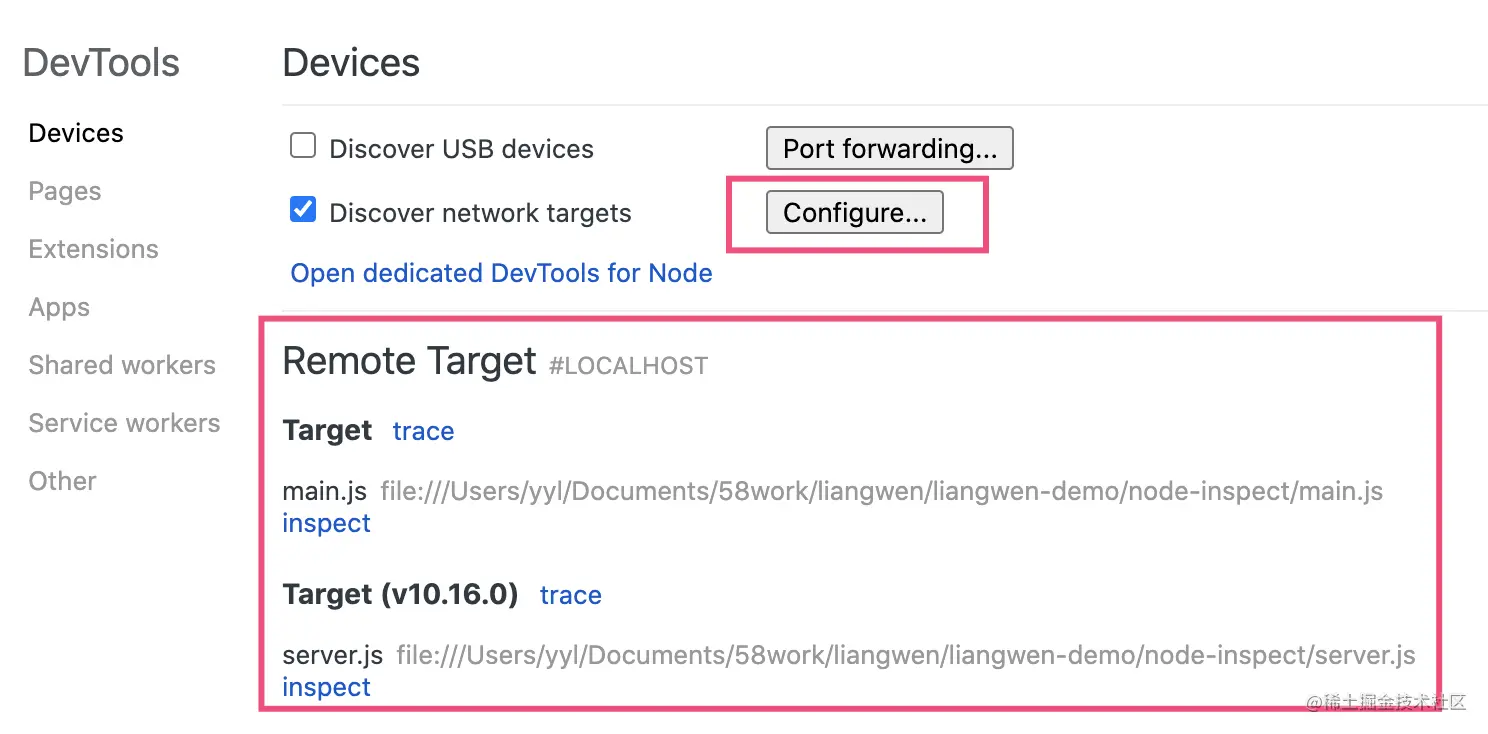
Task: Click the Remote Target heading
Action: click(x=409, y=361)
